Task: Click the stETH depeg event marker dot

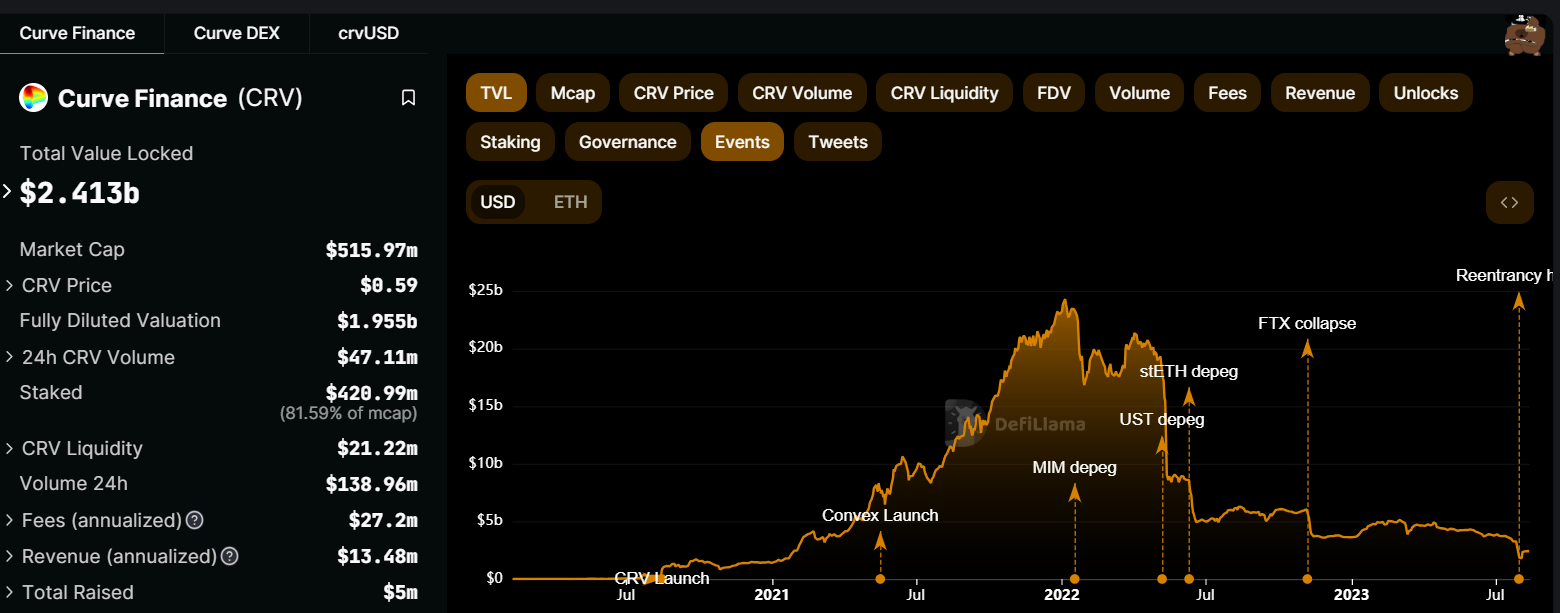Action: [x=1189, y=579]
